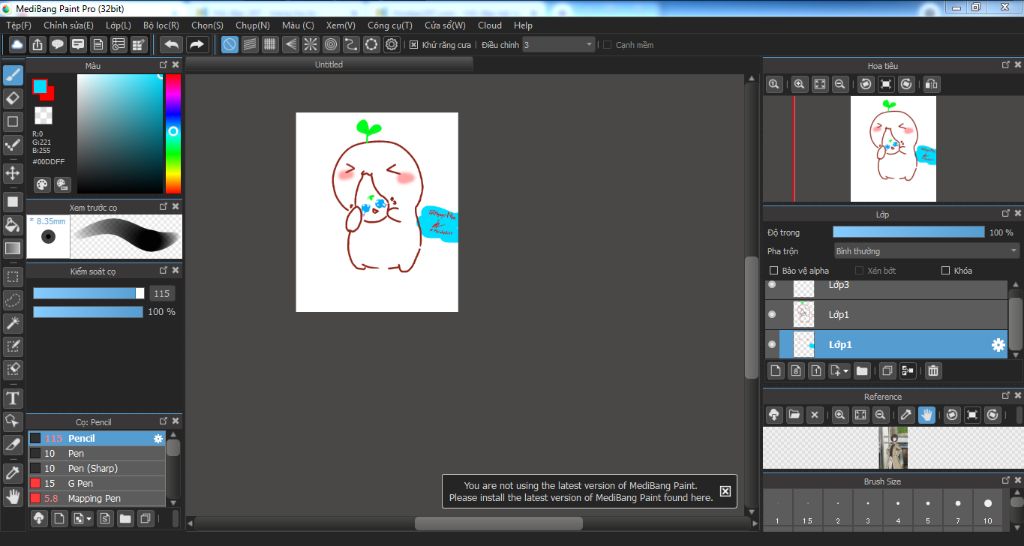Open snap settings gear icon

click(392, 44)
